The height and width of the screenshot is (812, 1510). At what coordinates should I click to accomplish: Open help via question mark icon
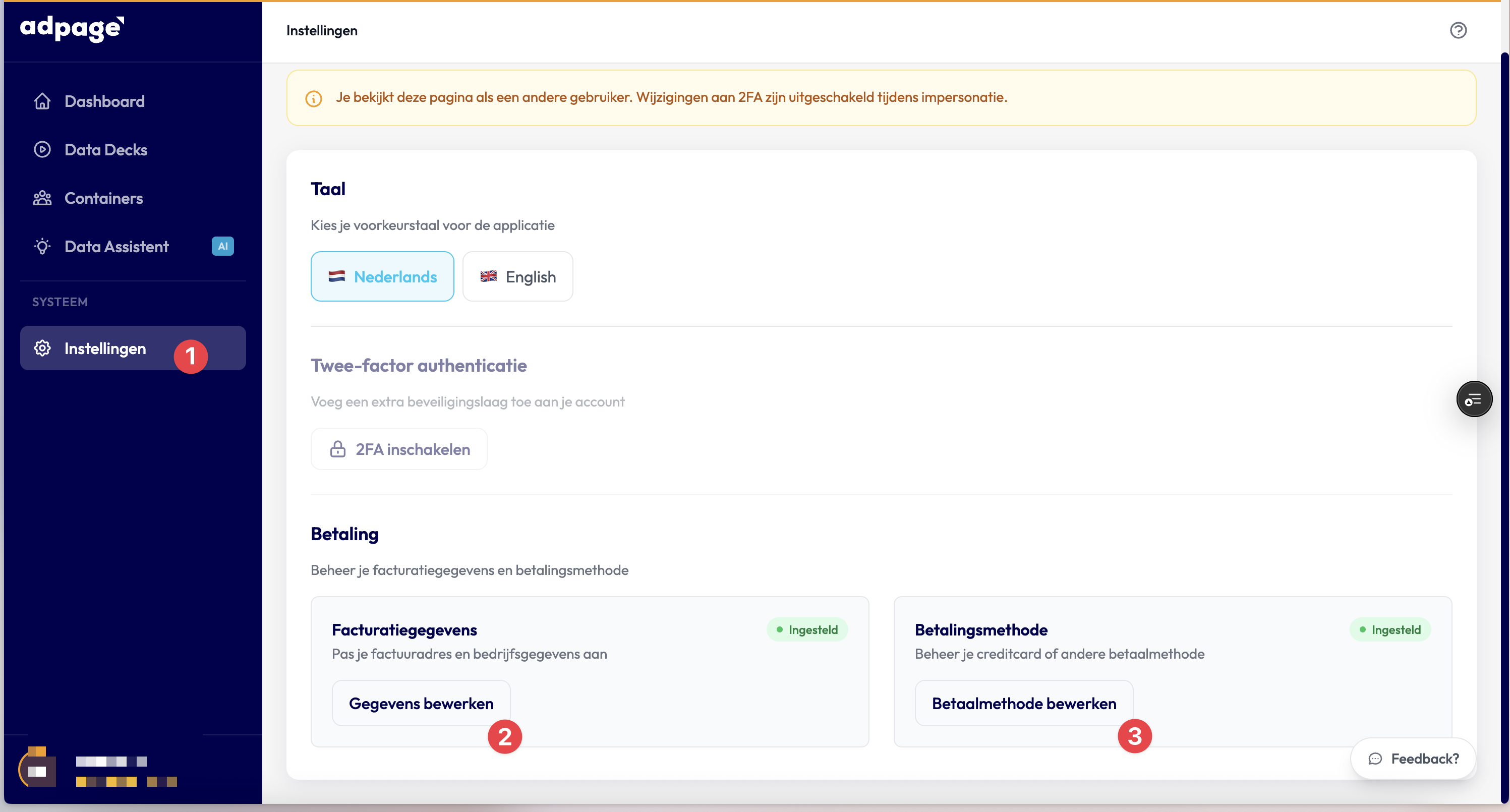click(x=1458, y=30)
